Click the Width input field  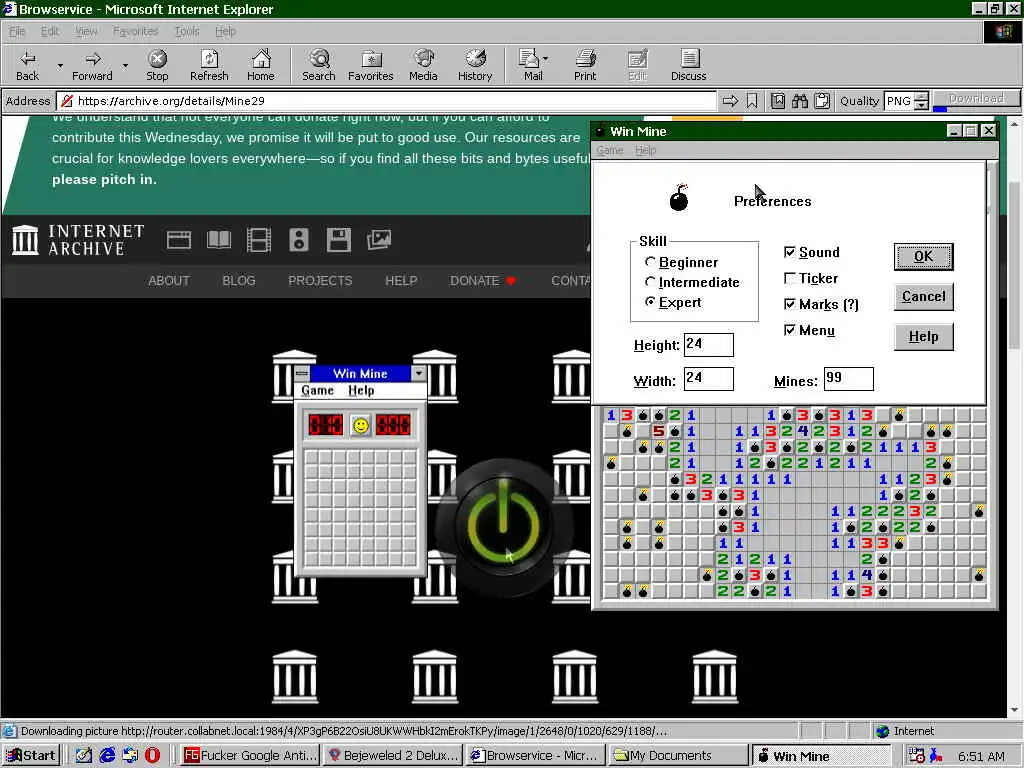coord(709,379)
